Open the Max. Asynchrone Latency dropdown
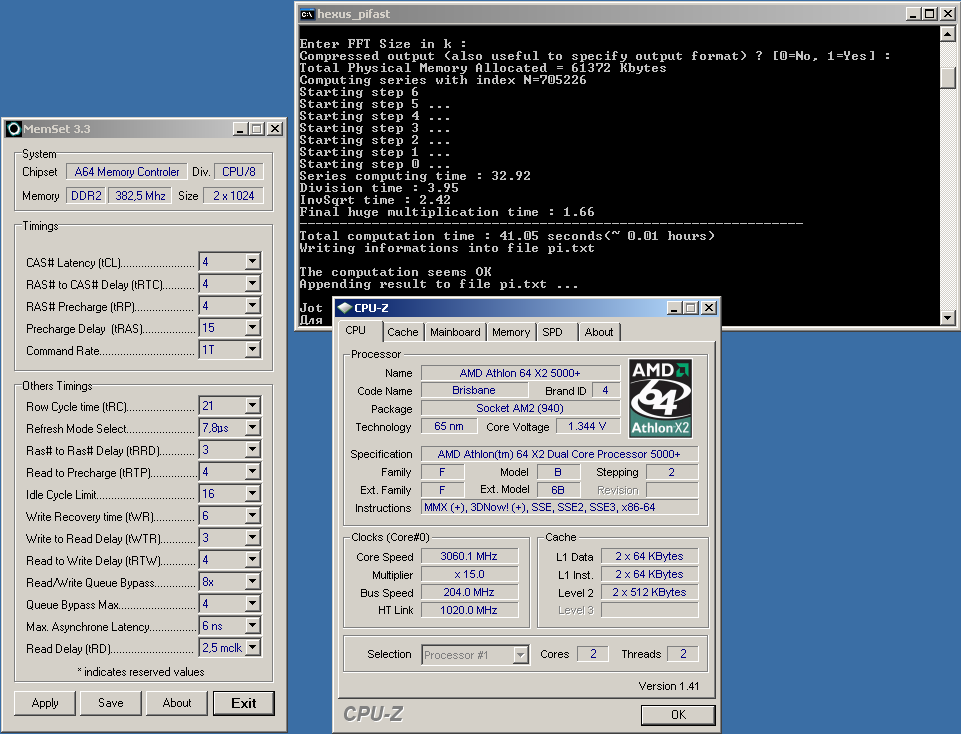 252,626
